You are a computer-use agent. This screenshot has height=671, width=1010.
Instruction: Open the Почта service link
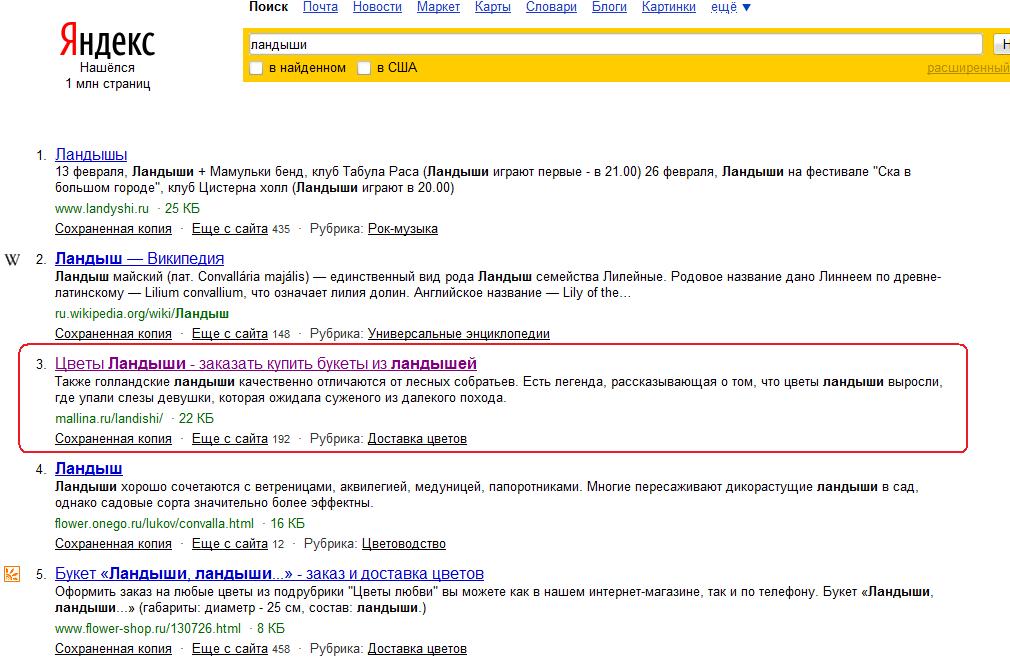[x=320, y=7]
